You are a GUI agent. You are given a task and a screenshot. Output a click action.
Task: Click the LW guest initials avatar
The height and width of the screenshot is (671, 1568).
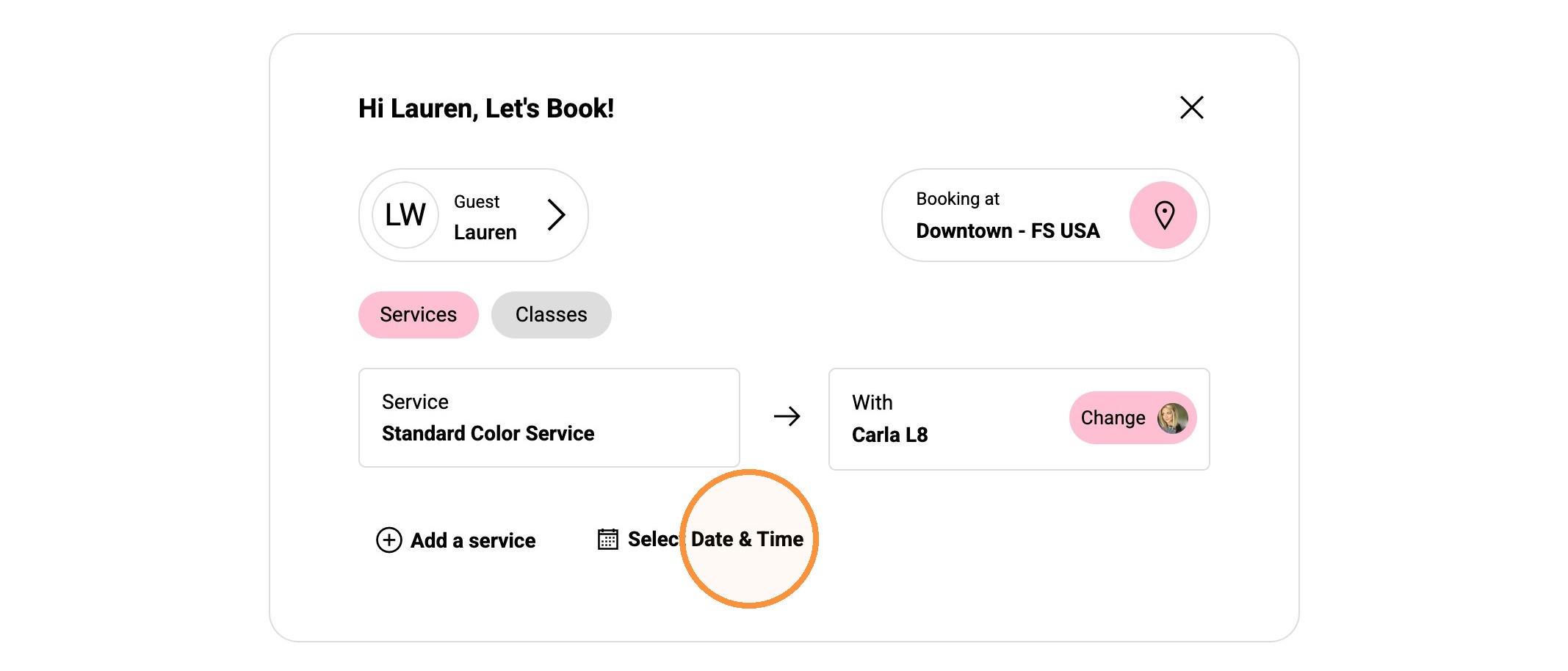pos(405,215)
